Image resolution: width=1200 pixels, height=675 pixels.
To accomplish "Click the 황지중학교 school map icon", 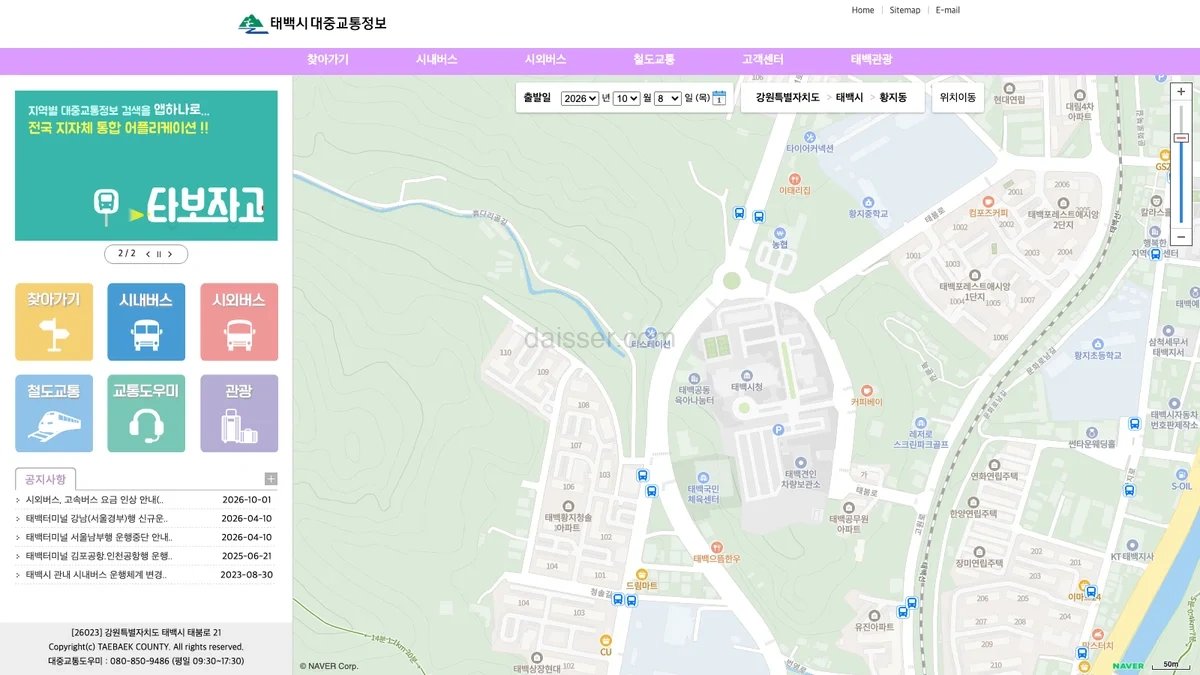I will click(868, 200).
